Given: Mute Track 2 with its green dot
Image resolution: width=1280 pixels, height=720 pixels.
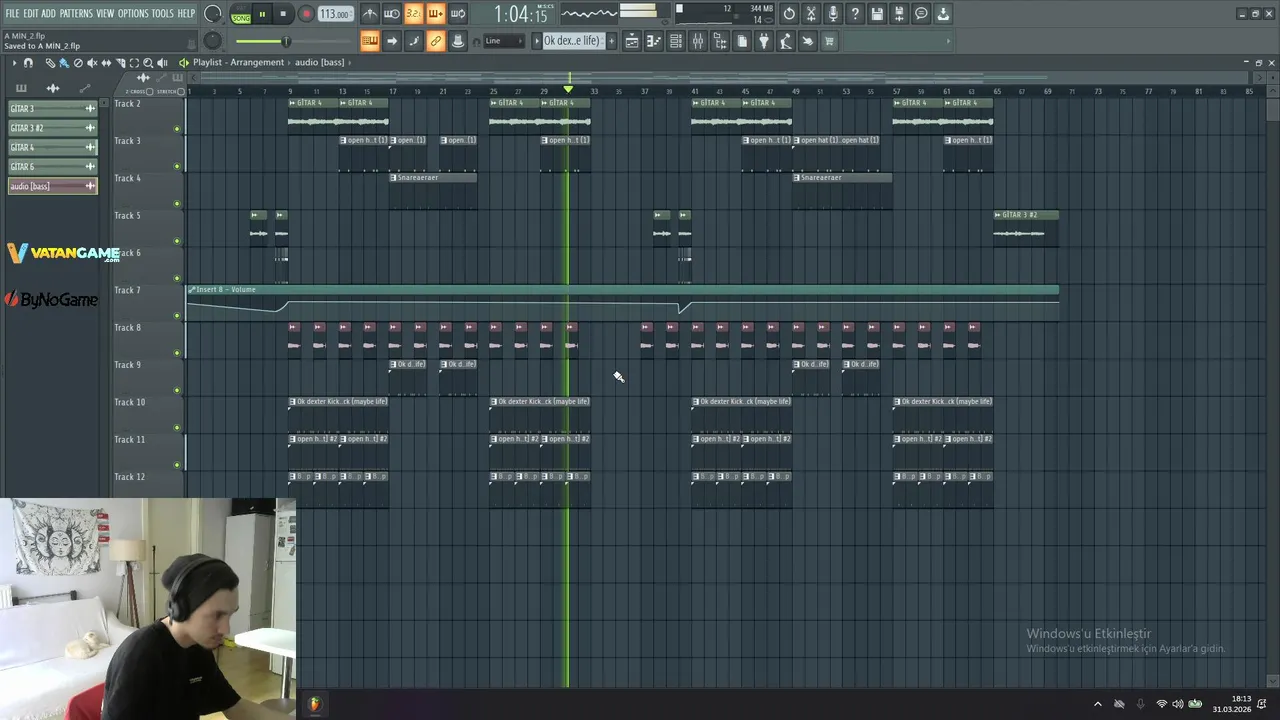Looking at the screenshot, I should [178, 129].
